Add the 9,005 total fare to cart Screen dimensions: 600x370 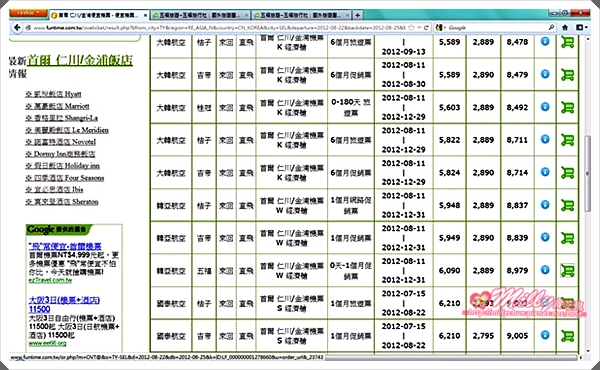[567, 336]
